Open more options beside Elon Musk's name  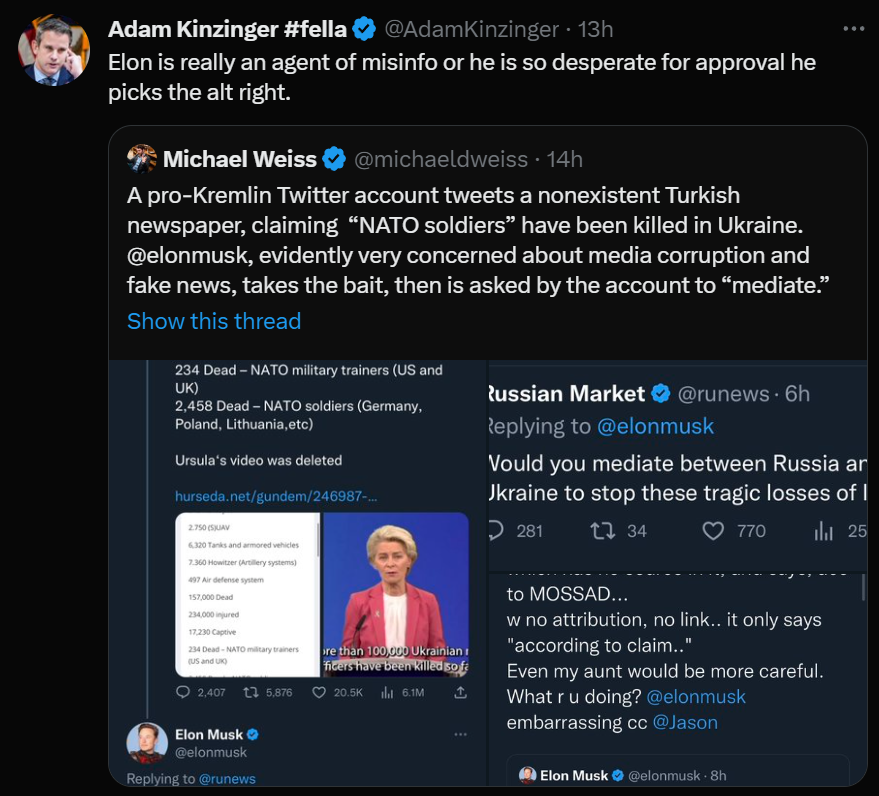[460, 734]
